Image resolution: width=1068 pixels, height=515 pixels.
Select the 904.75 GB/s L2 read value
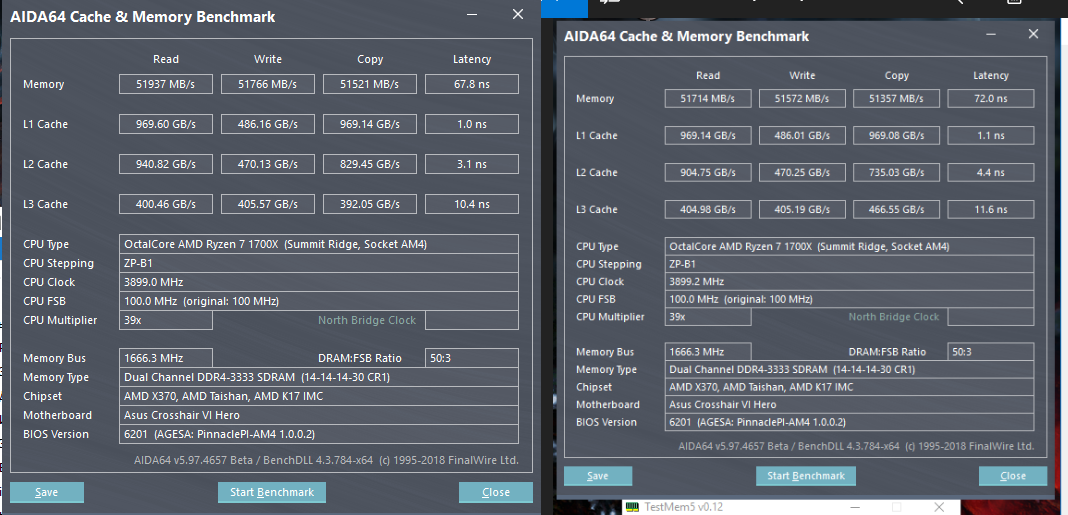pos(708,172)
